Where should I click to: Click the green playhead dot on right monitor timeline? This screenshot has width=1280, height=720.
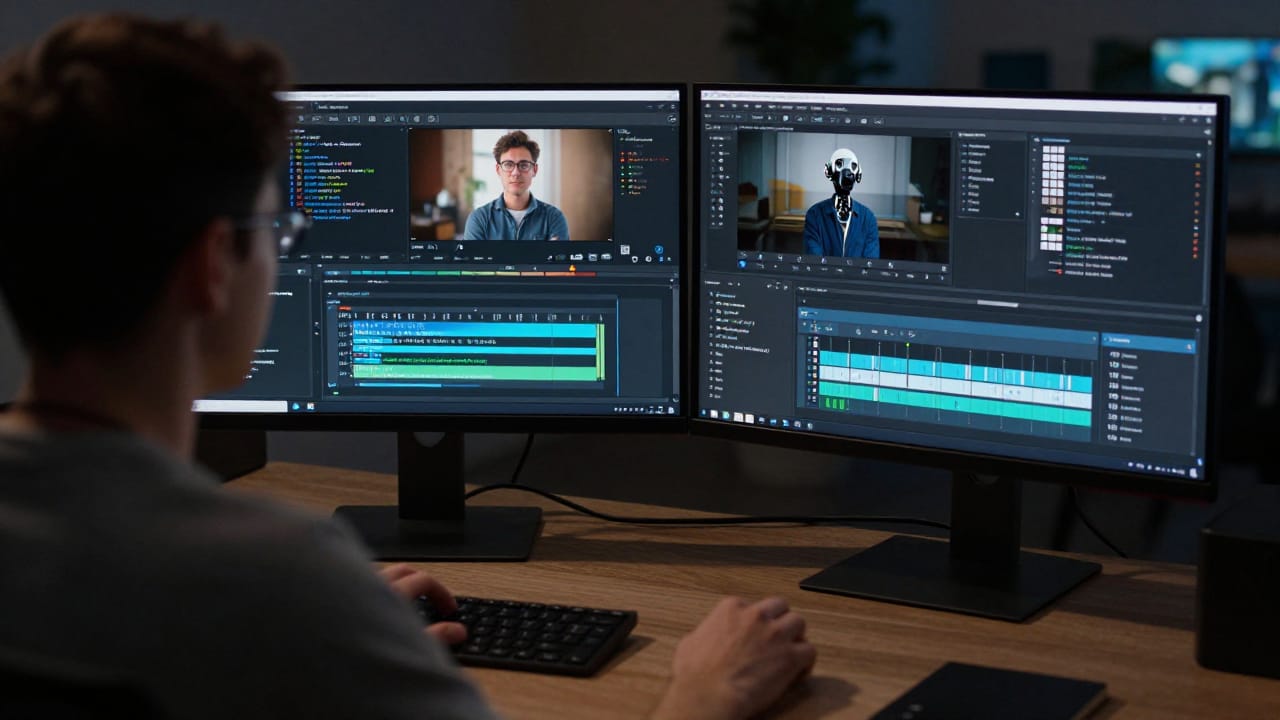point(907,344)
